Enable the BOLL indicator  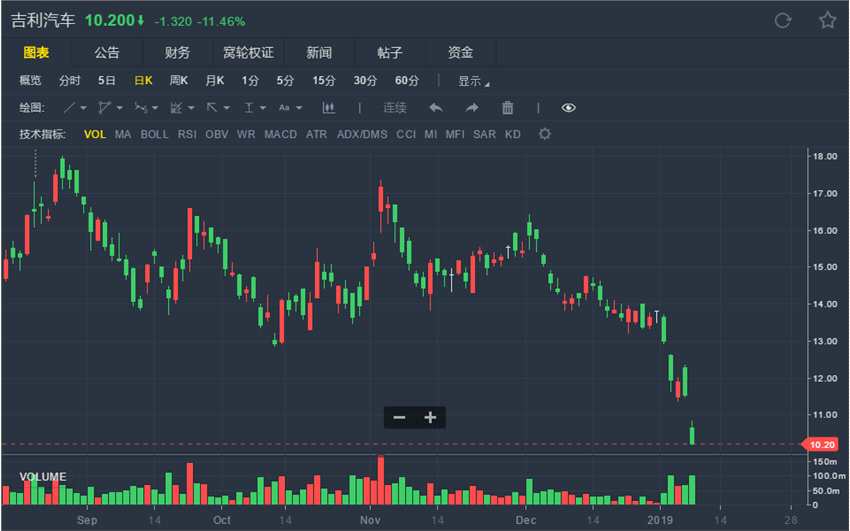click(154, 134)
